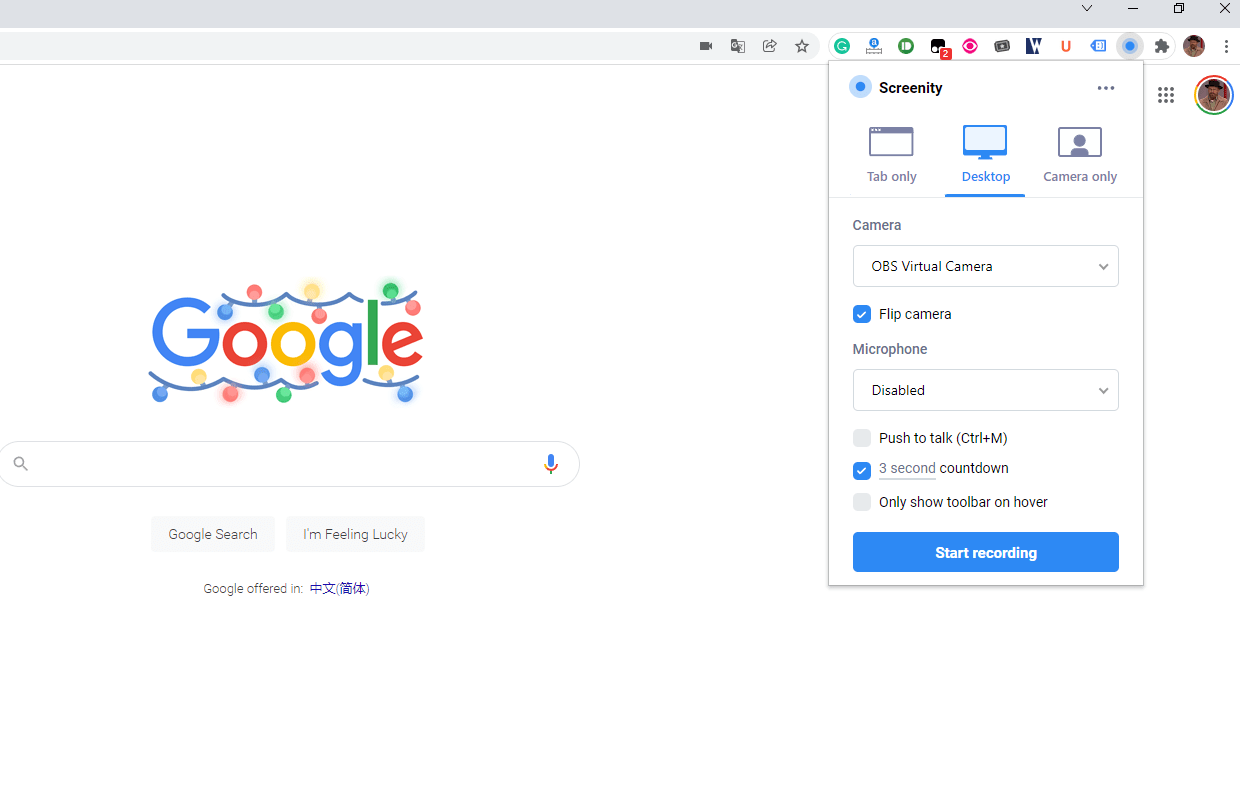Open the Screenity three-dot options menu

(x=1106, y=88)
